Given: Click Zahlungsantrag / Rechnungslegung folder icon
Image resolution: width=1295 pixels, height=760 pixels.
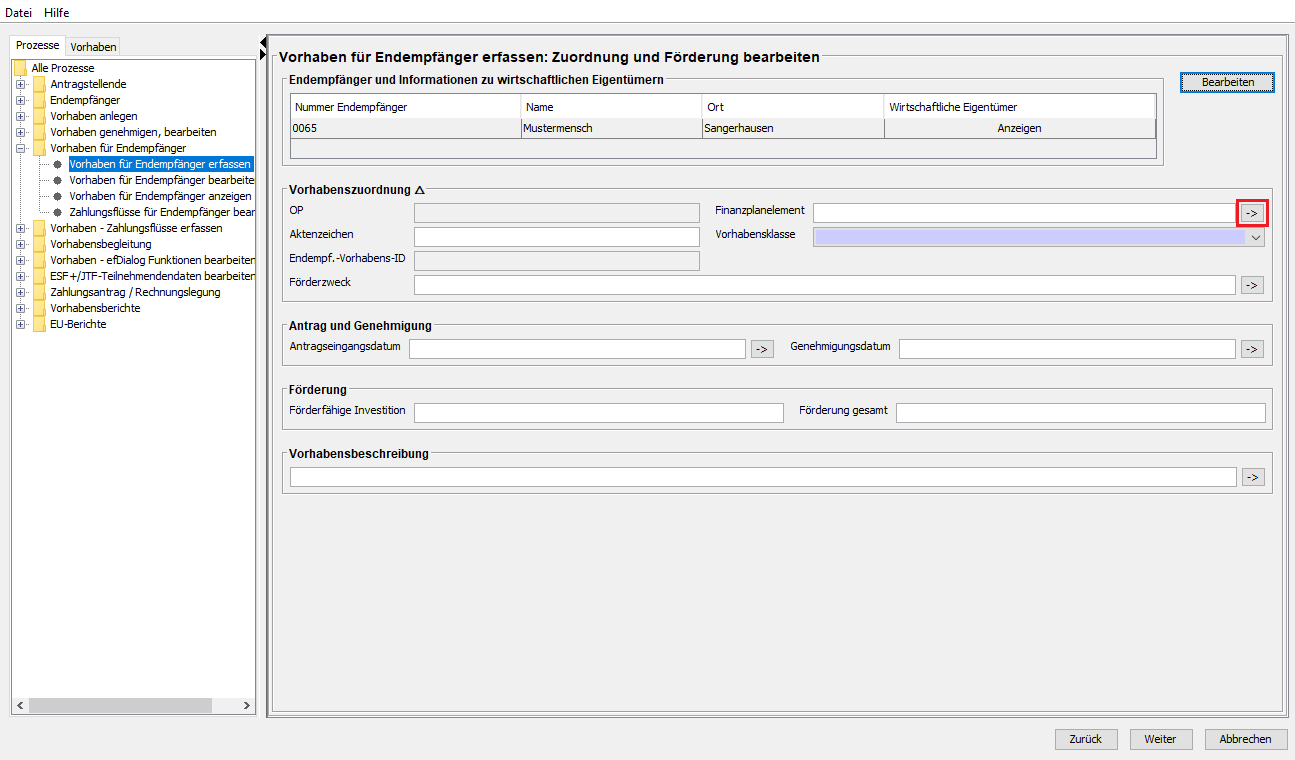Looking at the screenshot, I should [x=40, y=292].
